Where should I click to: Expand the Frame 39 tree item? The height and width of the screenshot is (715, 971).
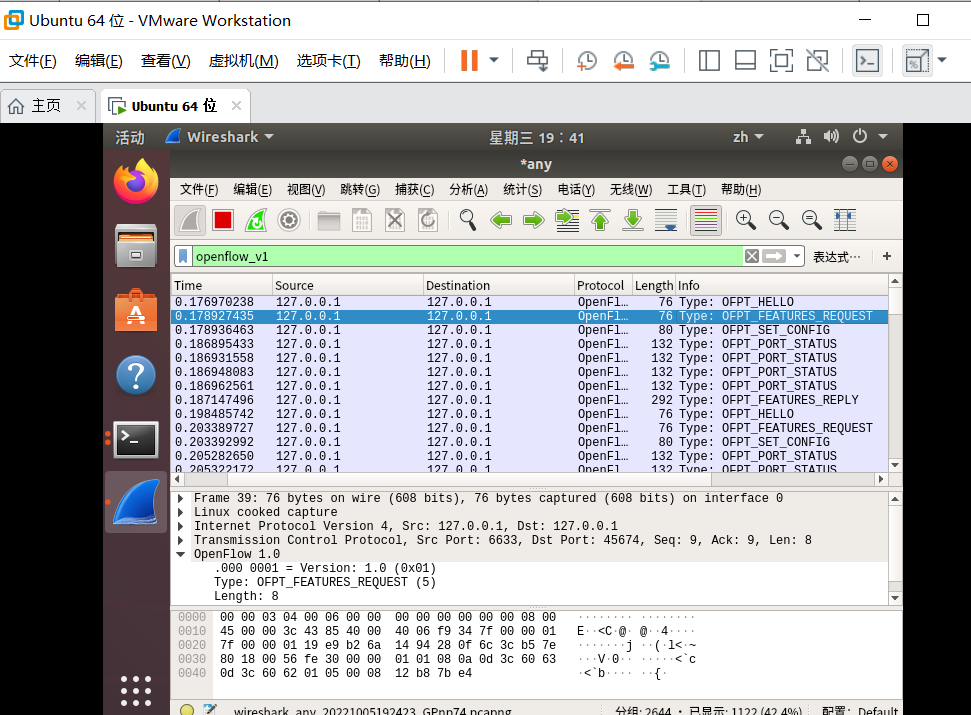tap(181, 498)
